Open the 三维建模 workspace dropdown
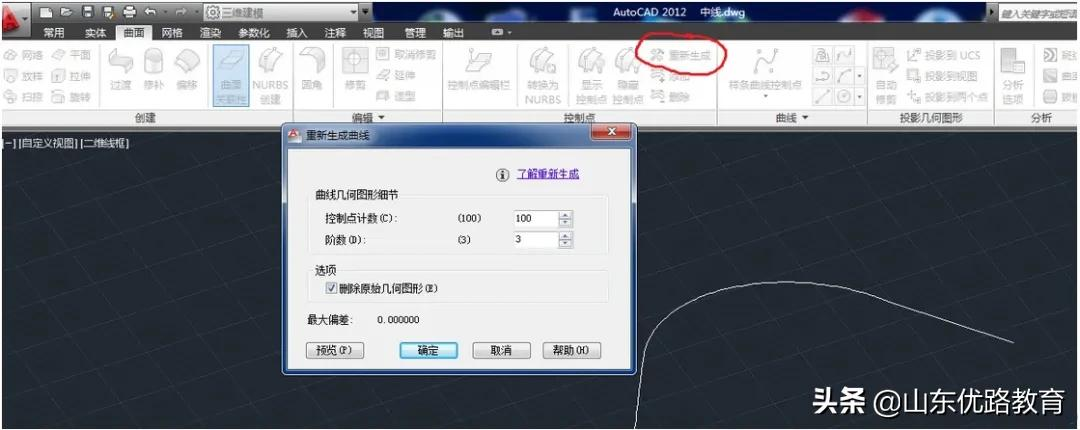This screenshot has height=430, width=1080. [282, 12]
